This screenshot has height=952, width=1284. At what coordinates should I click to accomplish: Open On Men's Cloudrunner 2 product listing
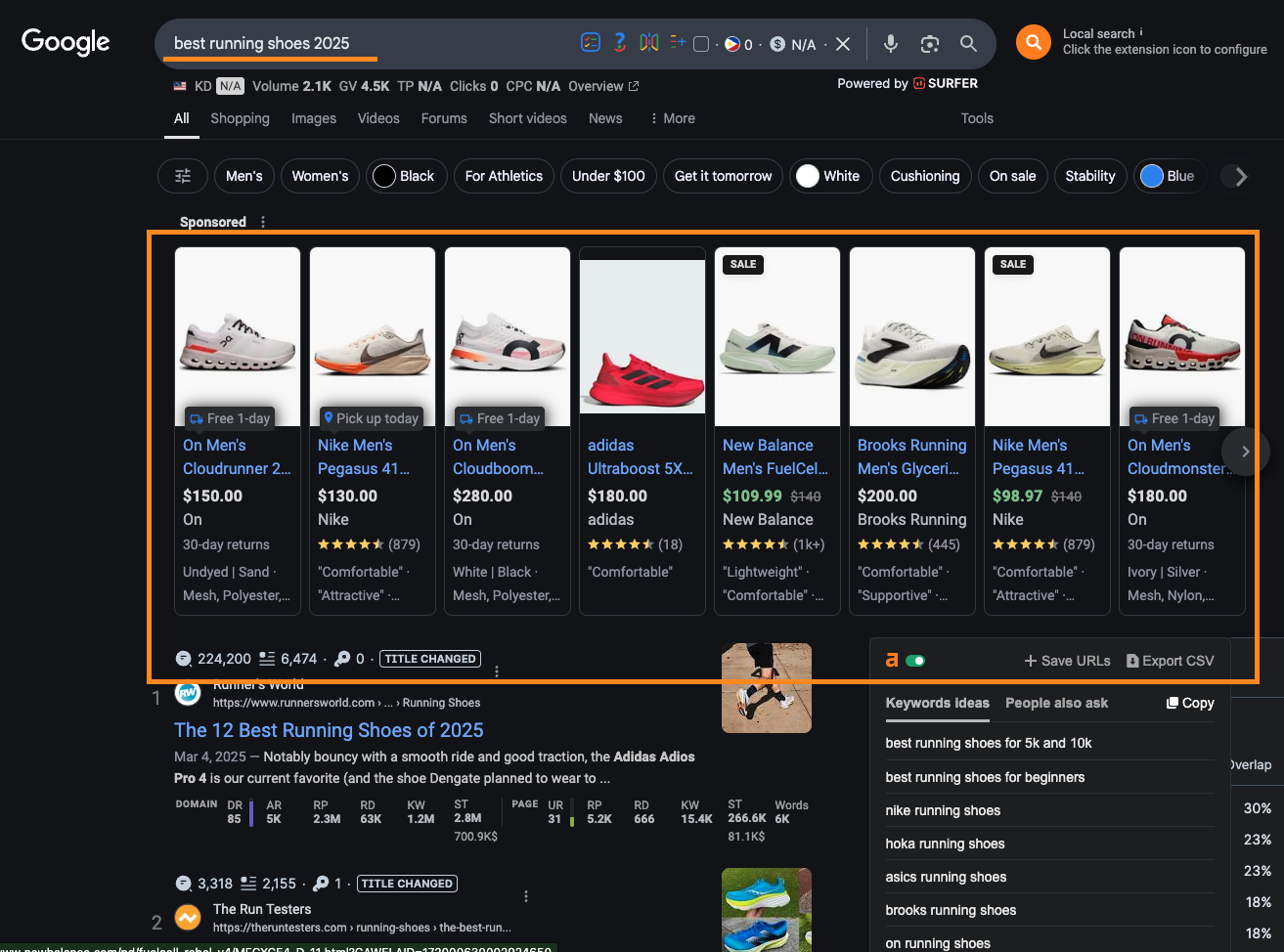[x=237, y=456]
